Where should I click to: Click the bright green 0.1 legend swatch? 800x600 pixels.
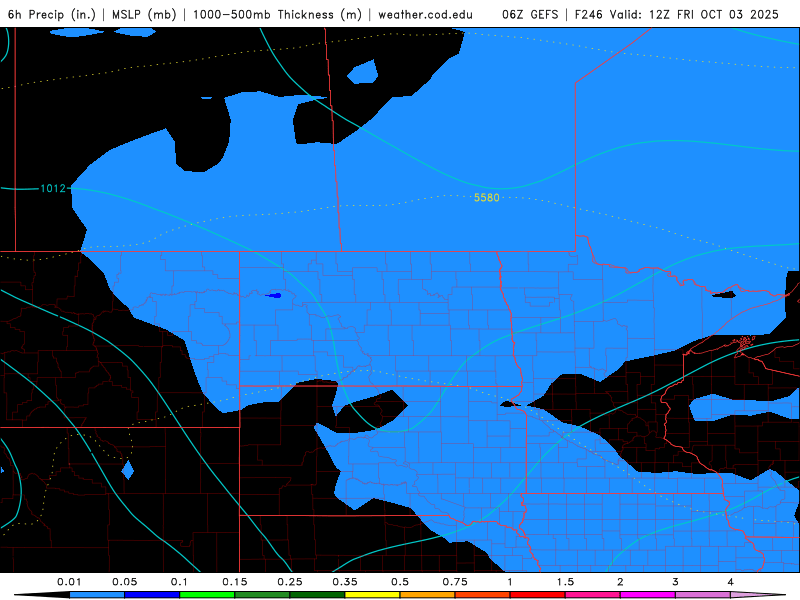click(207, 595)
